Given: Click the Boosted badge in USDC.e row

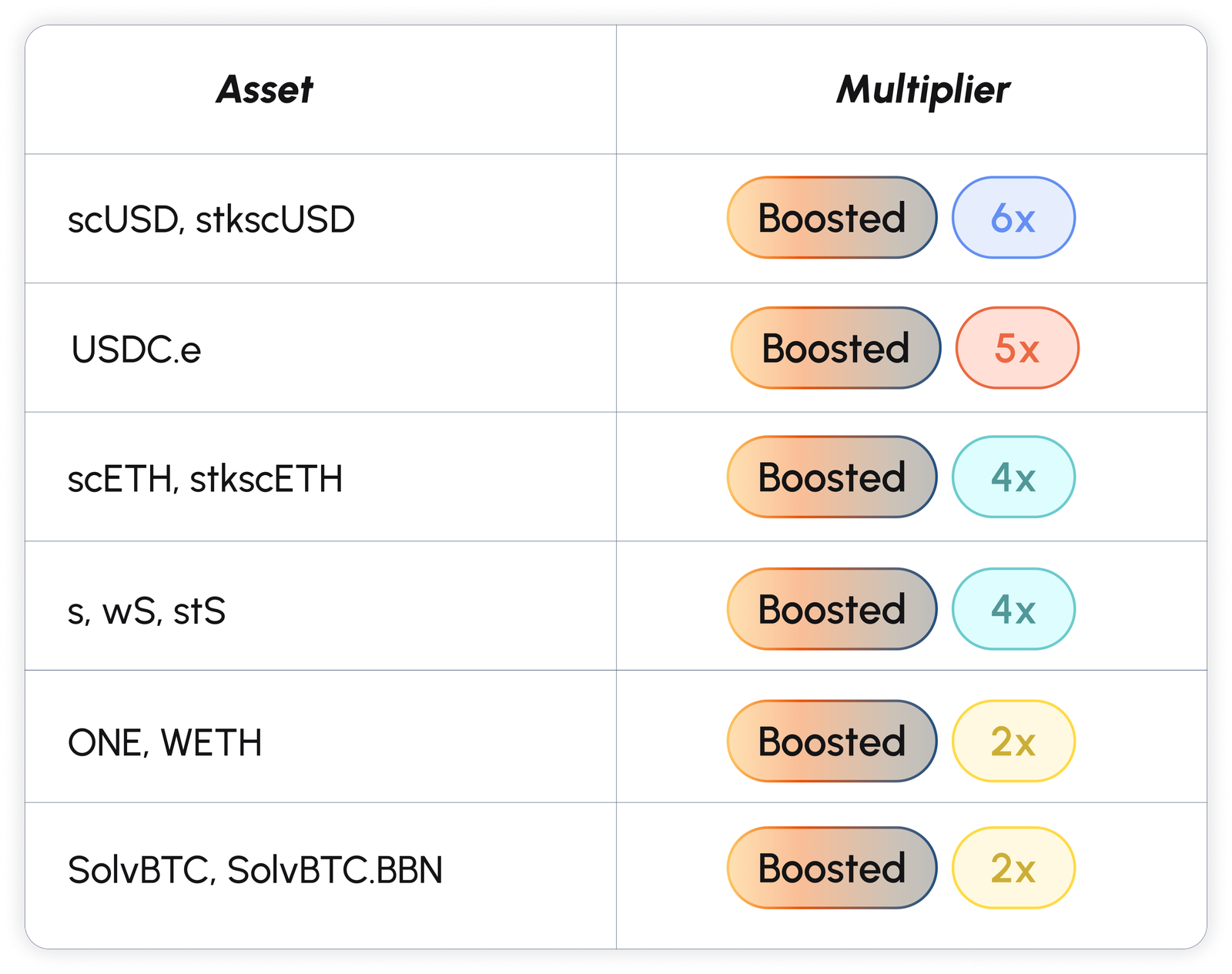Looking at the screenshot, I should pos(835,348).
